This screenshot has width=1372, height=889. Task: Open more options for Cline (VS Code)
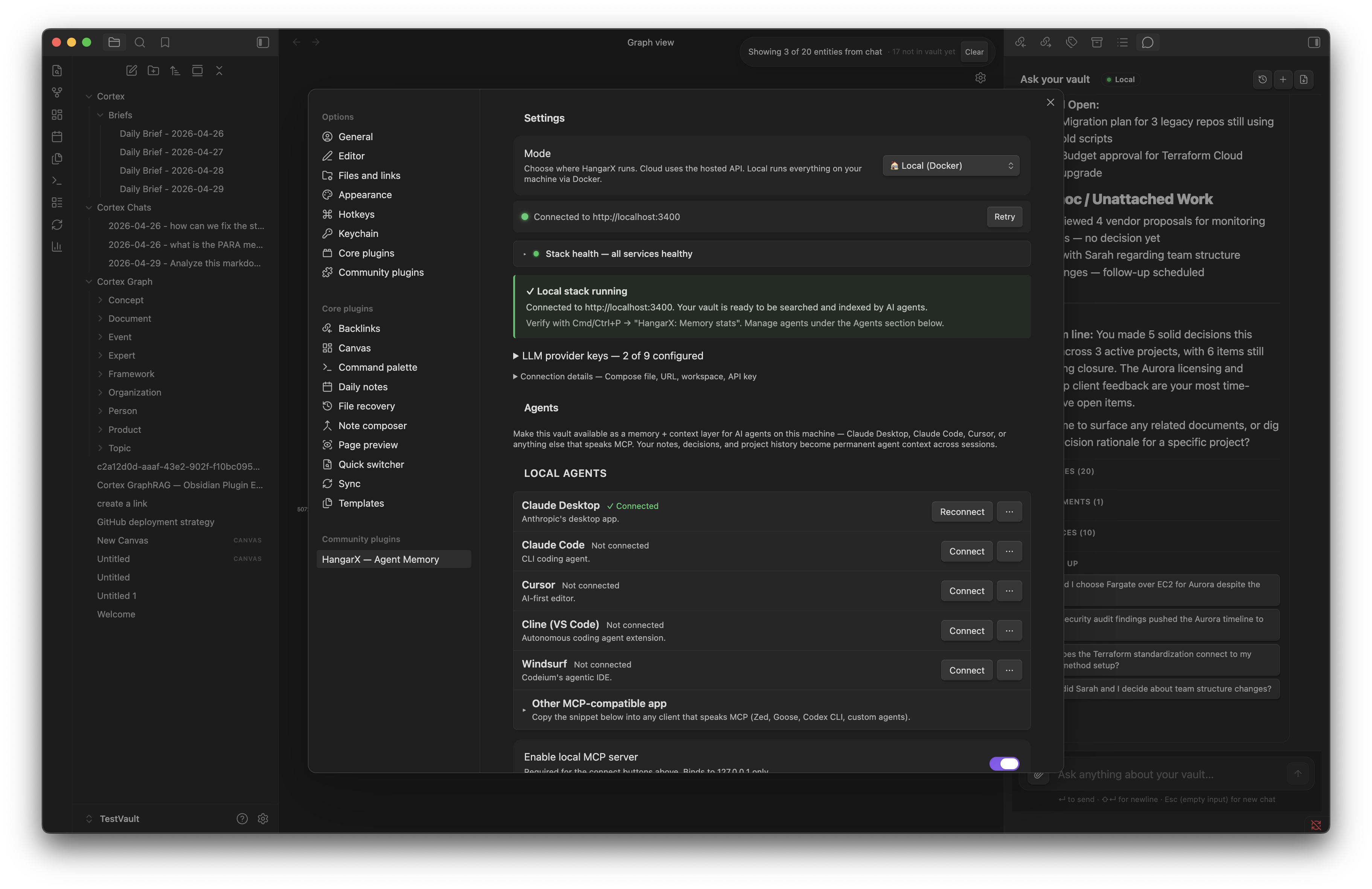[x=1009, y=631]
